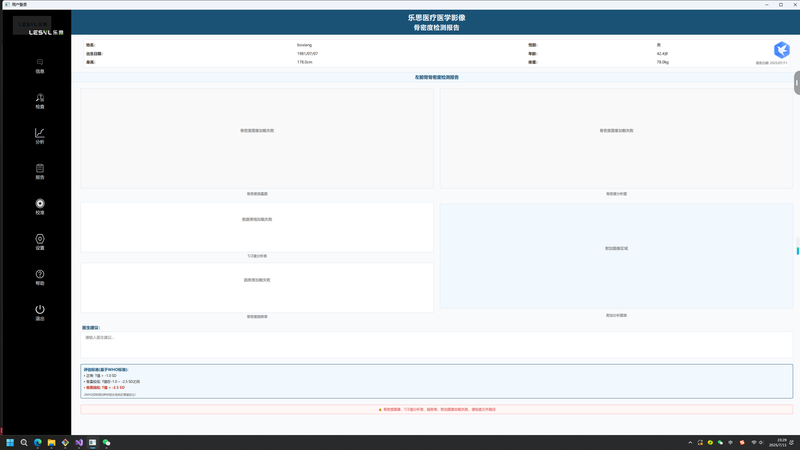
Task: Click the LESYL logo at sidebar top
Action: (x=38, y=27)
